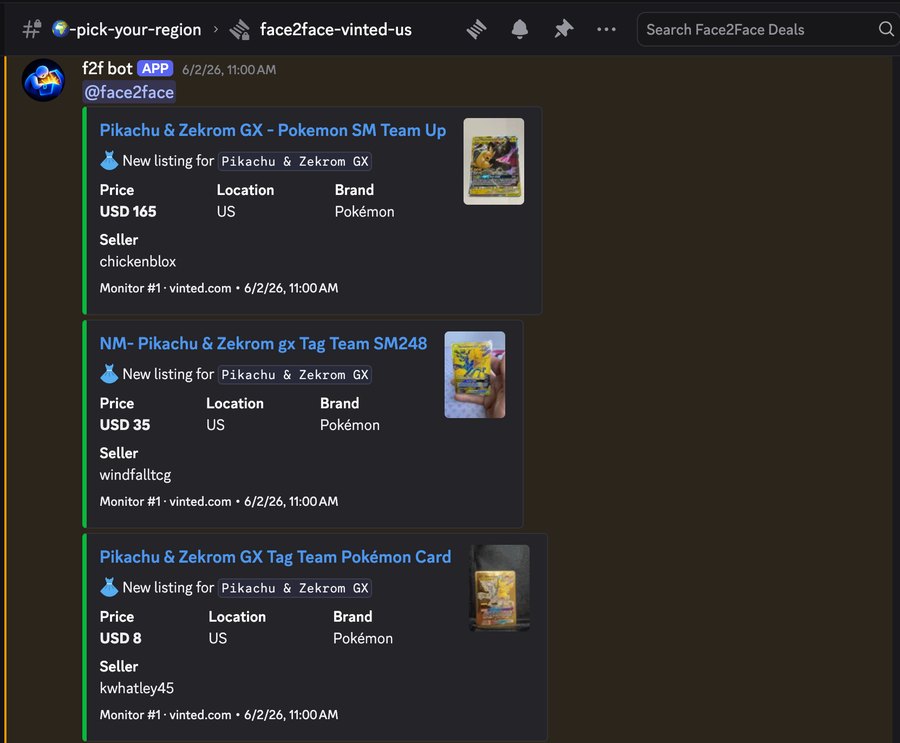Click the USD 8 price value
The height and width of the screenshot is (743, 900).
pos(121,638)
